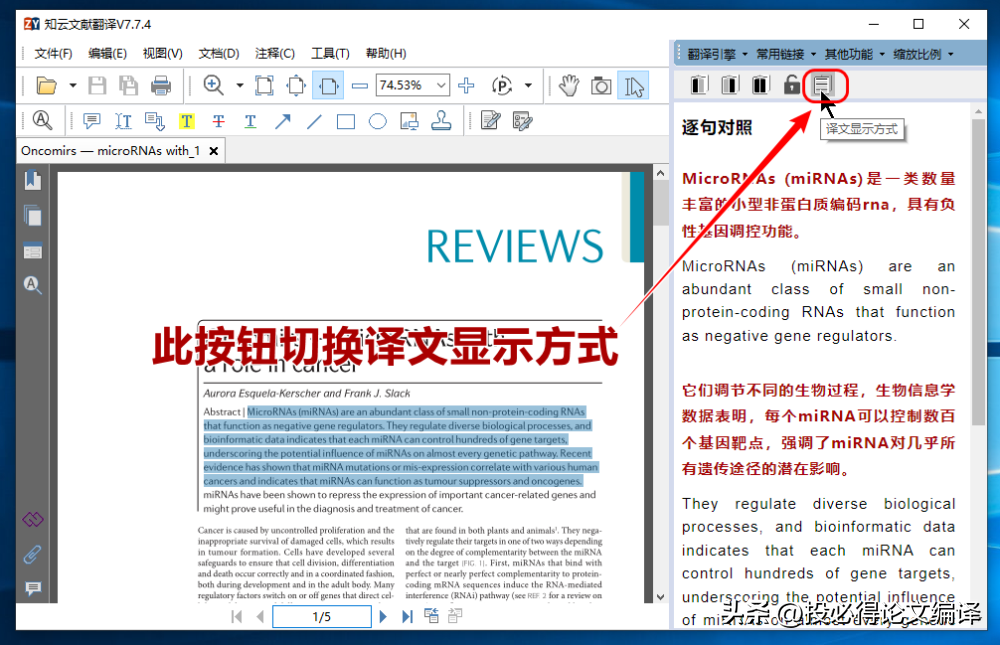The height and width of the screenshot is (645, 1000).
Task: Click the grayed save diskette icon
Action: point(97,85)
